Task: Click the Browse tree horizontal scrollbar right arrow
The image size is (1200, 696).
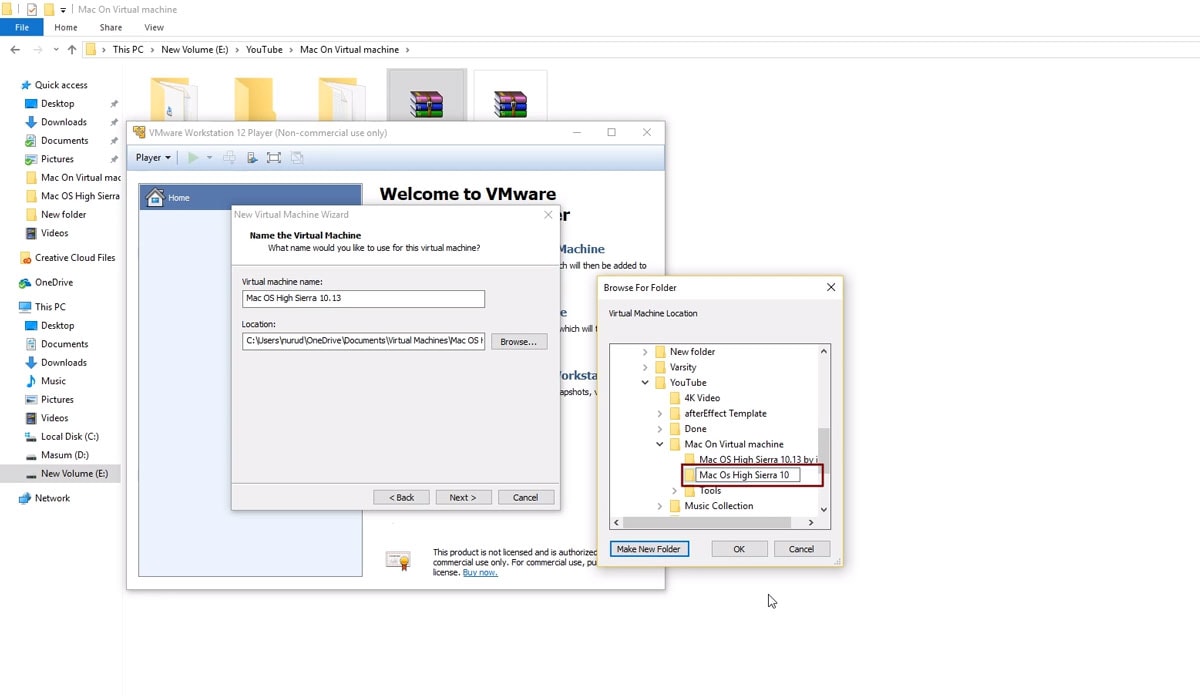Action: 811,522
